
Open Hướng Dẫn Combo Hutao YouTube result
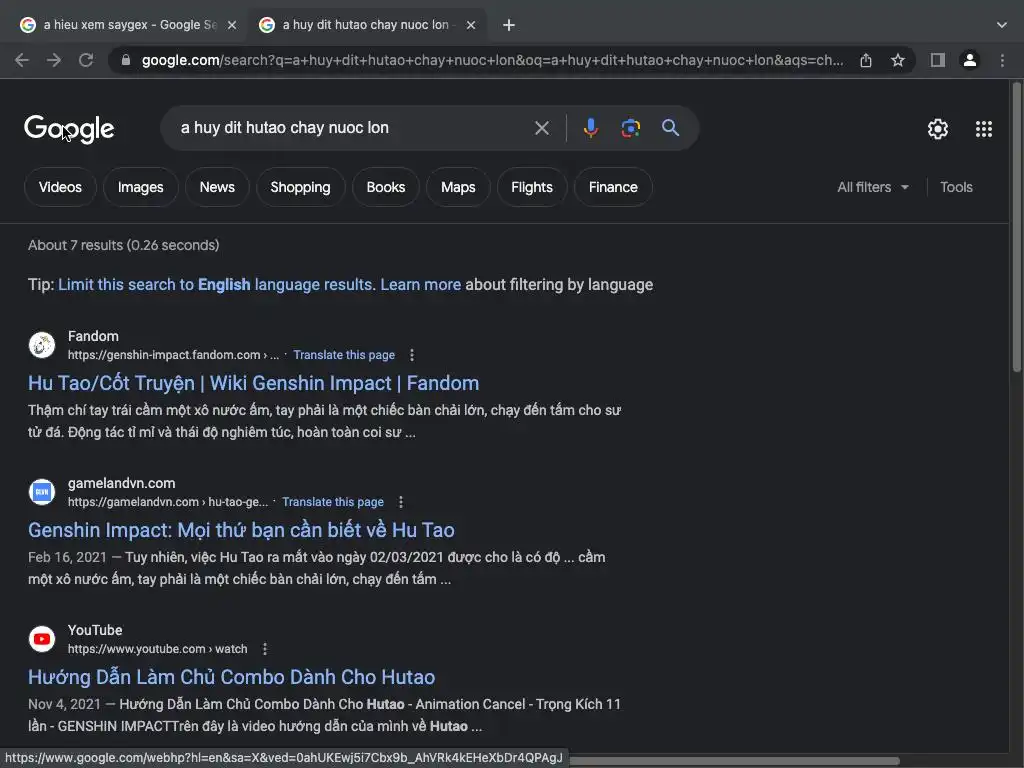tap(231, 677)
